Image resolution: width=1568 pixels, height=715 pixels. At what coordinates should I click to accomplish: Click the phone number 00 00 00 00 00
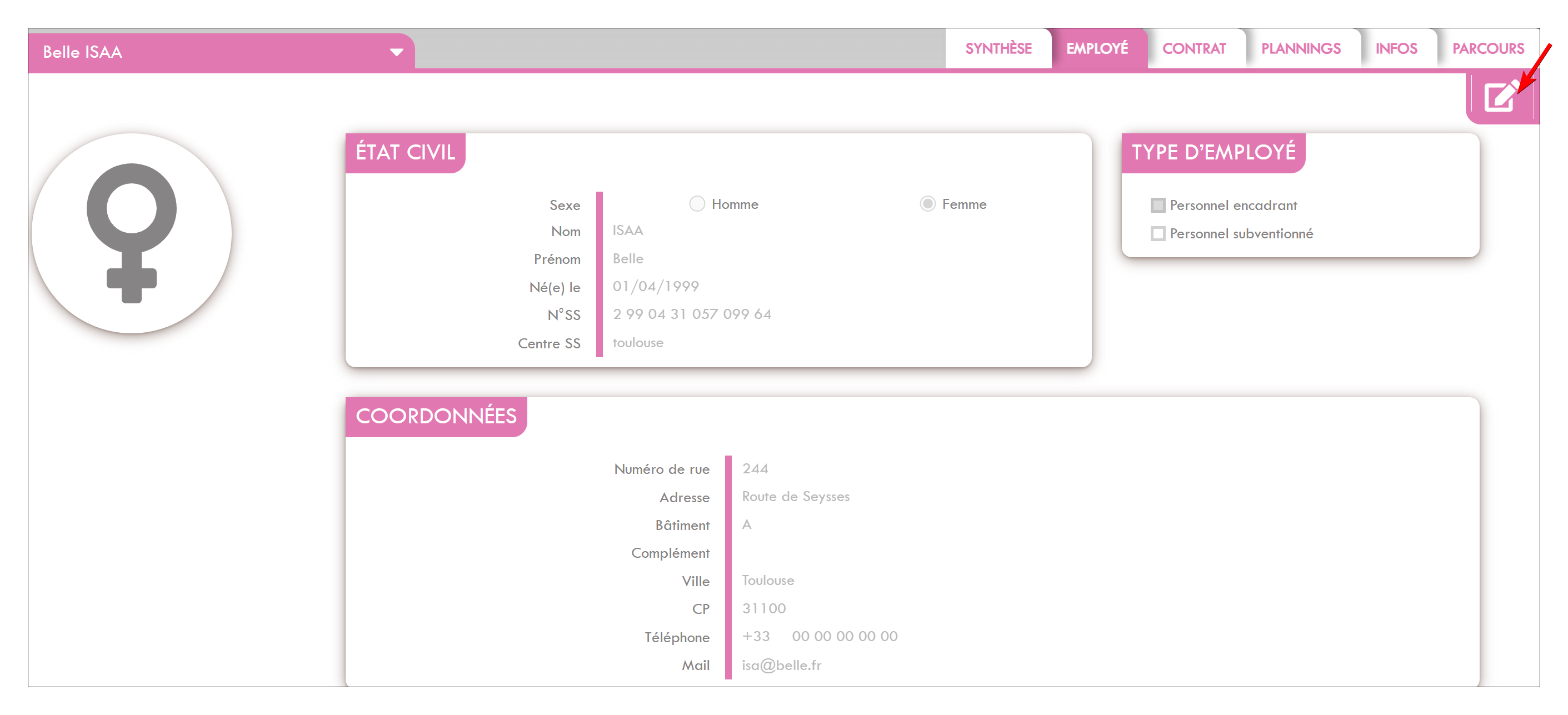[x=845, y=637]
